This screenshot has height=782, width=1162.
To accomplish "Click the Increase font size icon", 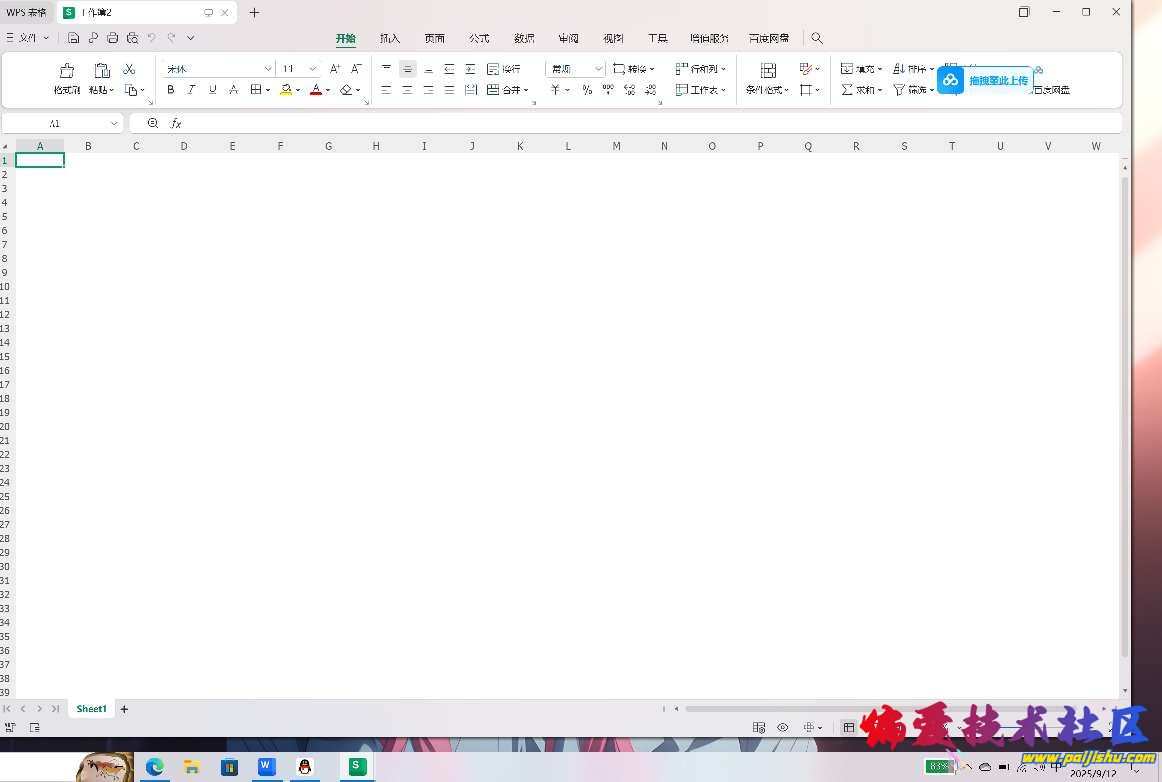I will 335,69.
